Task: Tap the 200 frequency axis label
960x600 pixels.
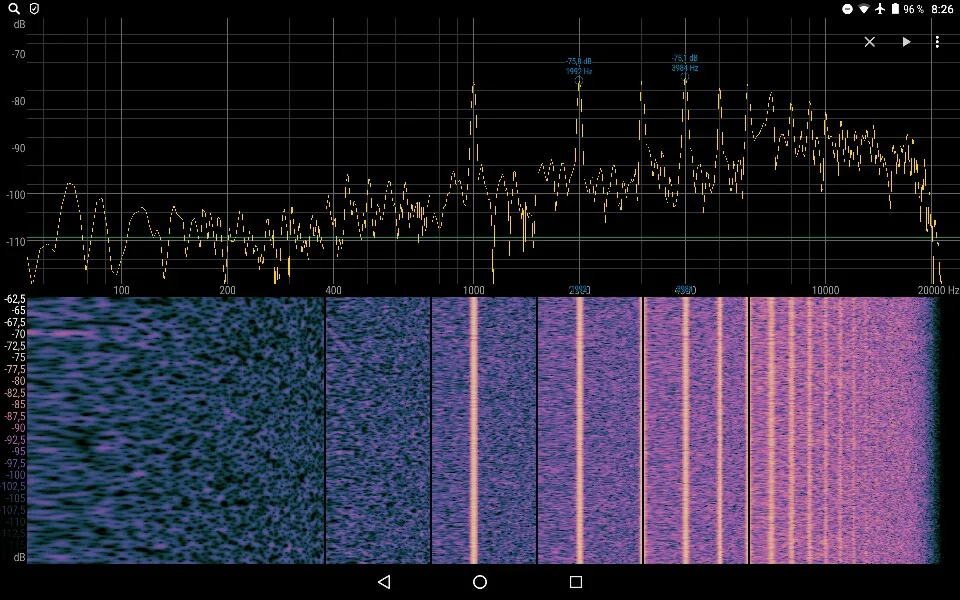Action: coord(227,290)
